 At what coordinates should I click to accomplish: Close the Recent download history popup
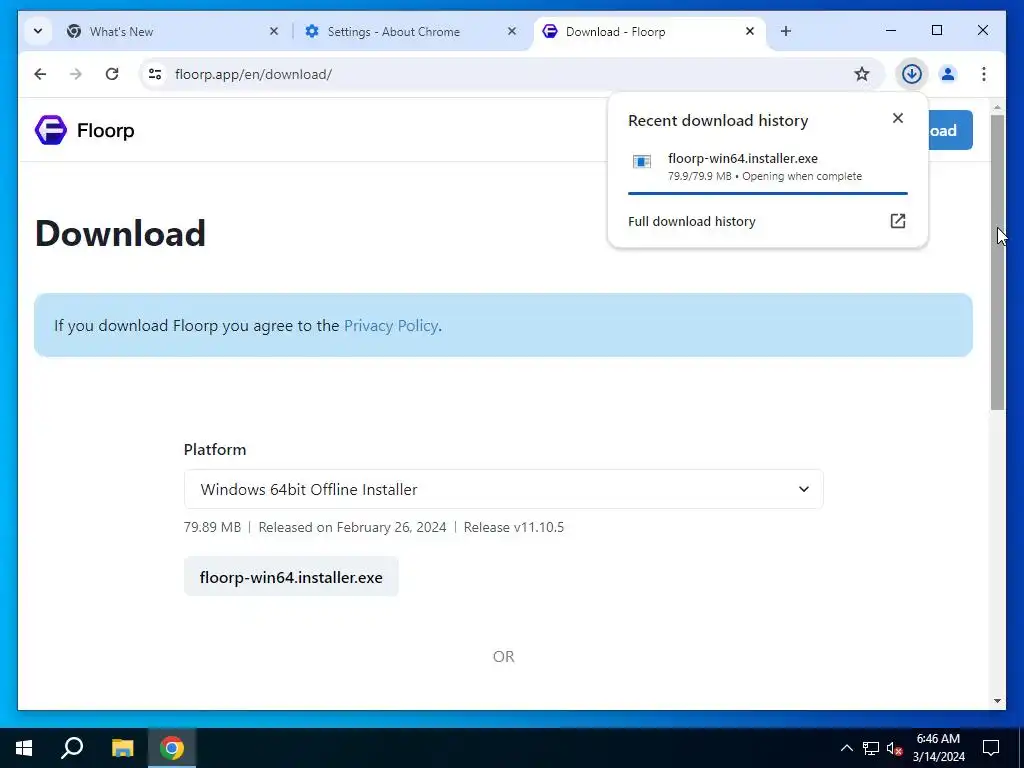coord(898,118)
